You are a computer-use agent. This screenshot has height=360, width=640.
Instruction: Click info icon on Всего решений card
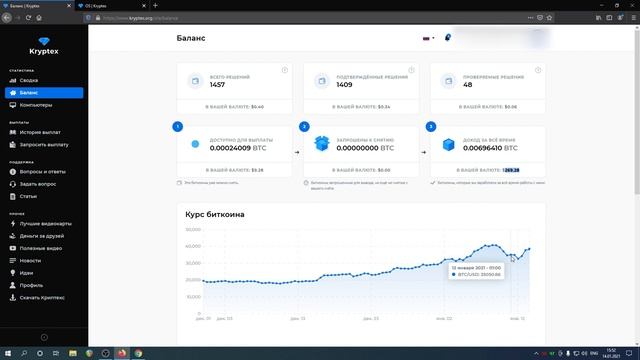[x=284, y=70]
